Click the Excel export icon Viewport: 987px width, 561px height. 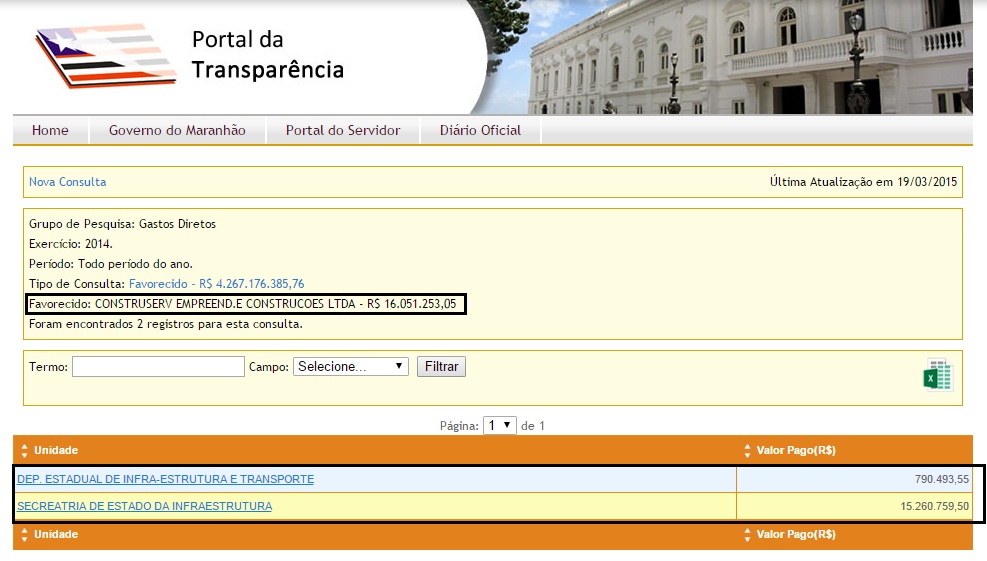(x=937, y=375)
